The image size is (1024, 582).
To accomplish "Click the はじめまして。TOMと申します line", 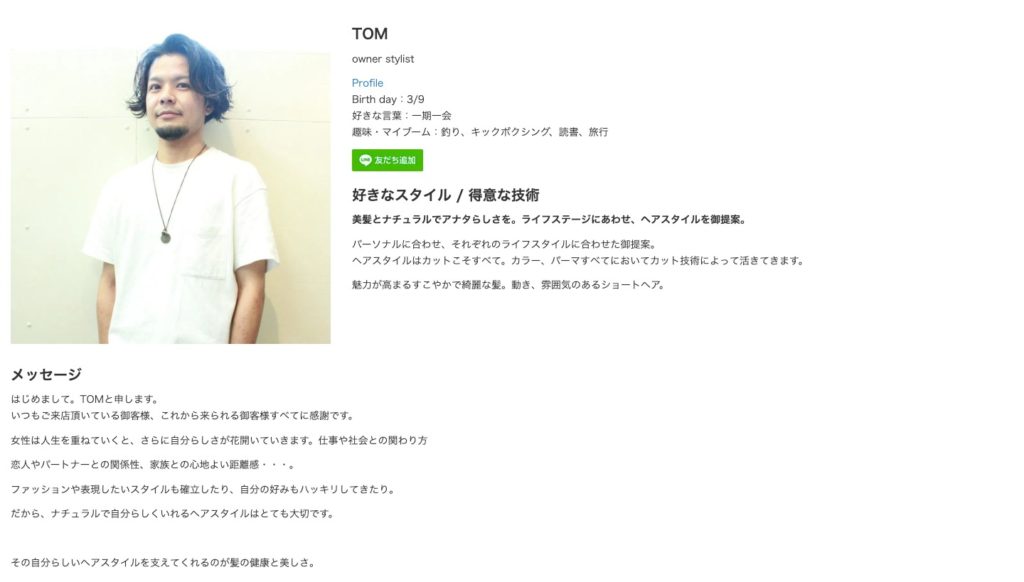I will pyautogui.click(x=84, y=399).
